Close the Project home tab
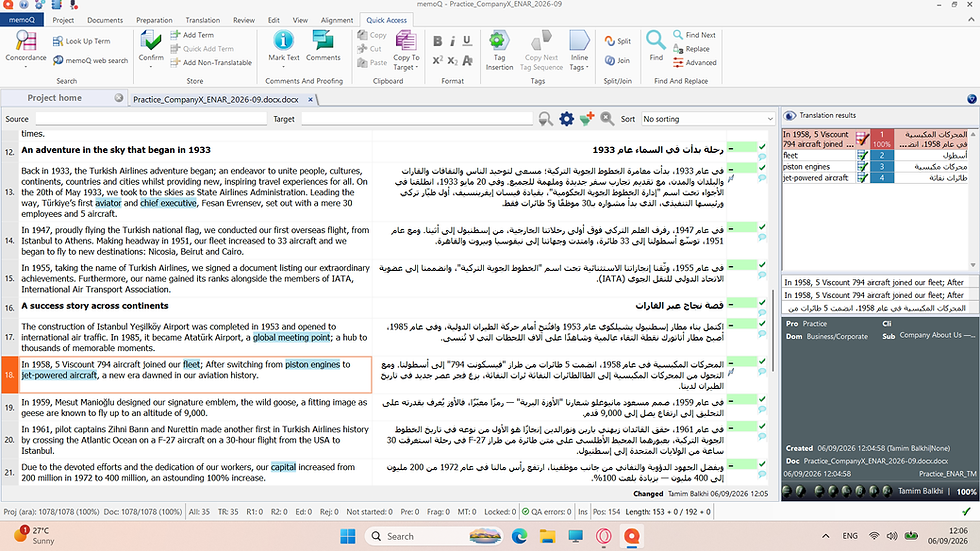 point(119,98)
